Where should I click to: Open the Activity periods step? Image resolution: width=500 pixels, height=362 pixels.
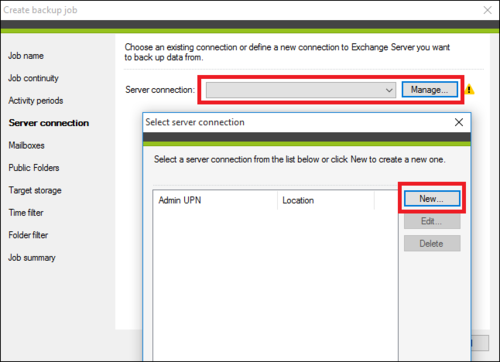tap(36, 100)
